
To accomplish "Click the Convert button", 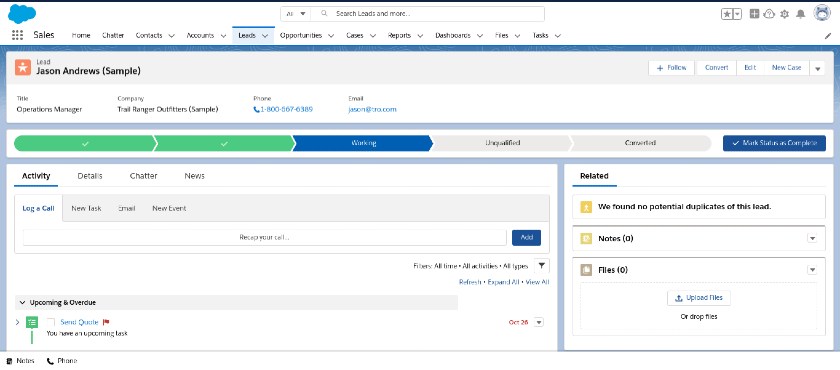I will click(716, 68).
